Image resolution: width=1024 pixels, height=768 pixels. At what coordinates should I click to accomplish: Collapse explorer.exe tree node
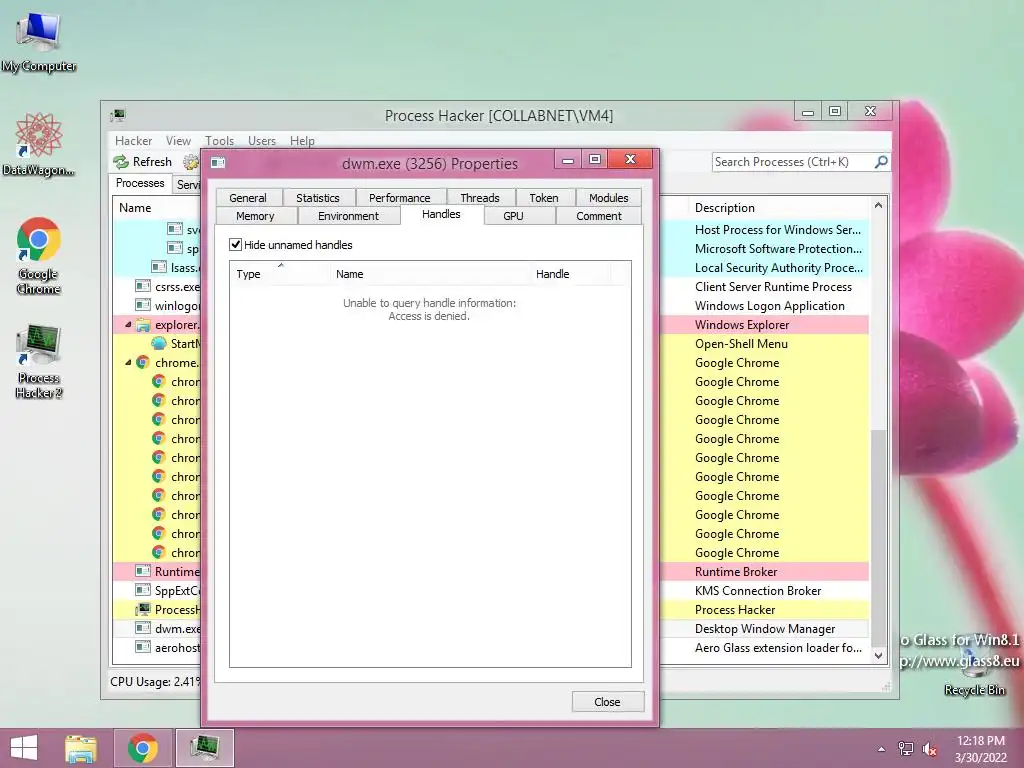pyautogui.click(x=128, y=325)
